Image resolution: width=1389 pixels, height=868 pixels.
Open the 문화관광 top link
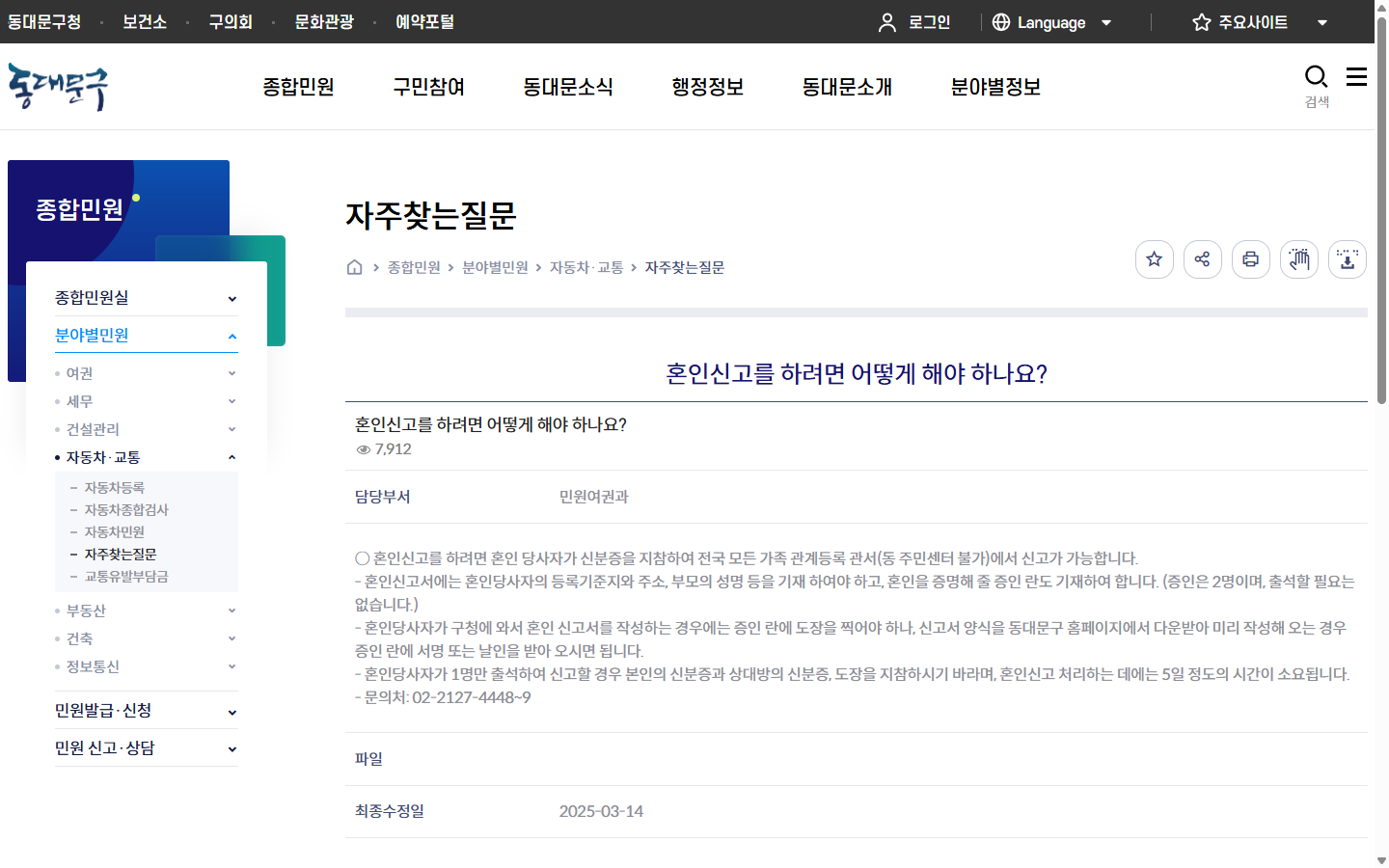[324, 22]
